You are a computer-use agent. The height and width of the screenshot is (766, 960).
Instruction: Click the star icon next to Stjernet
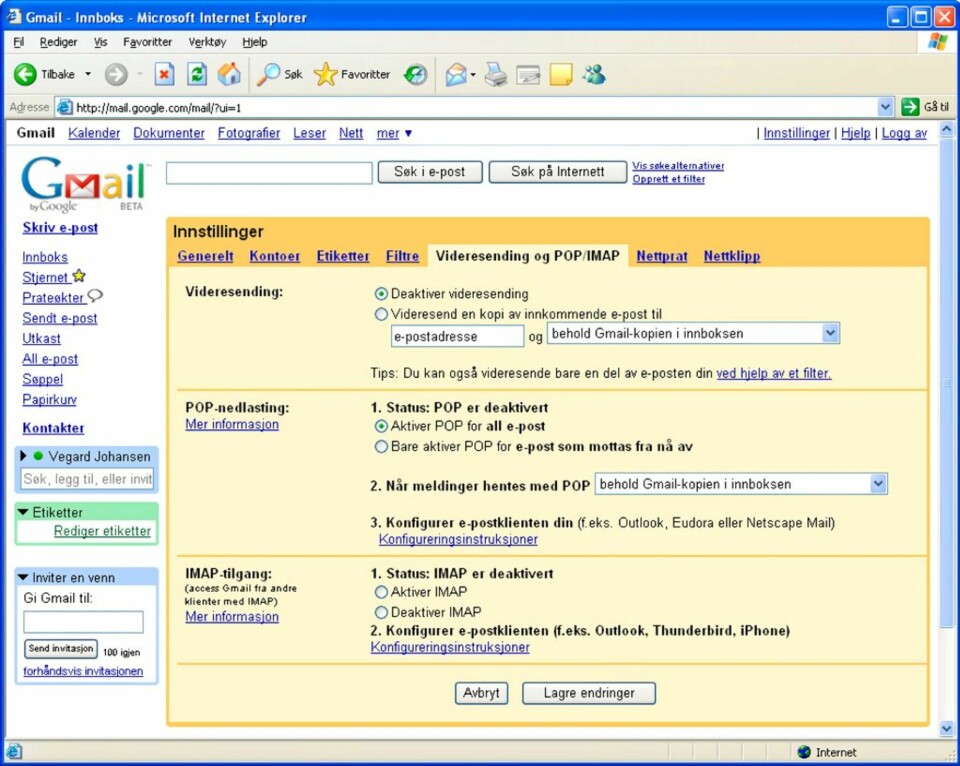pyautogui.click(x=79, y=276)
